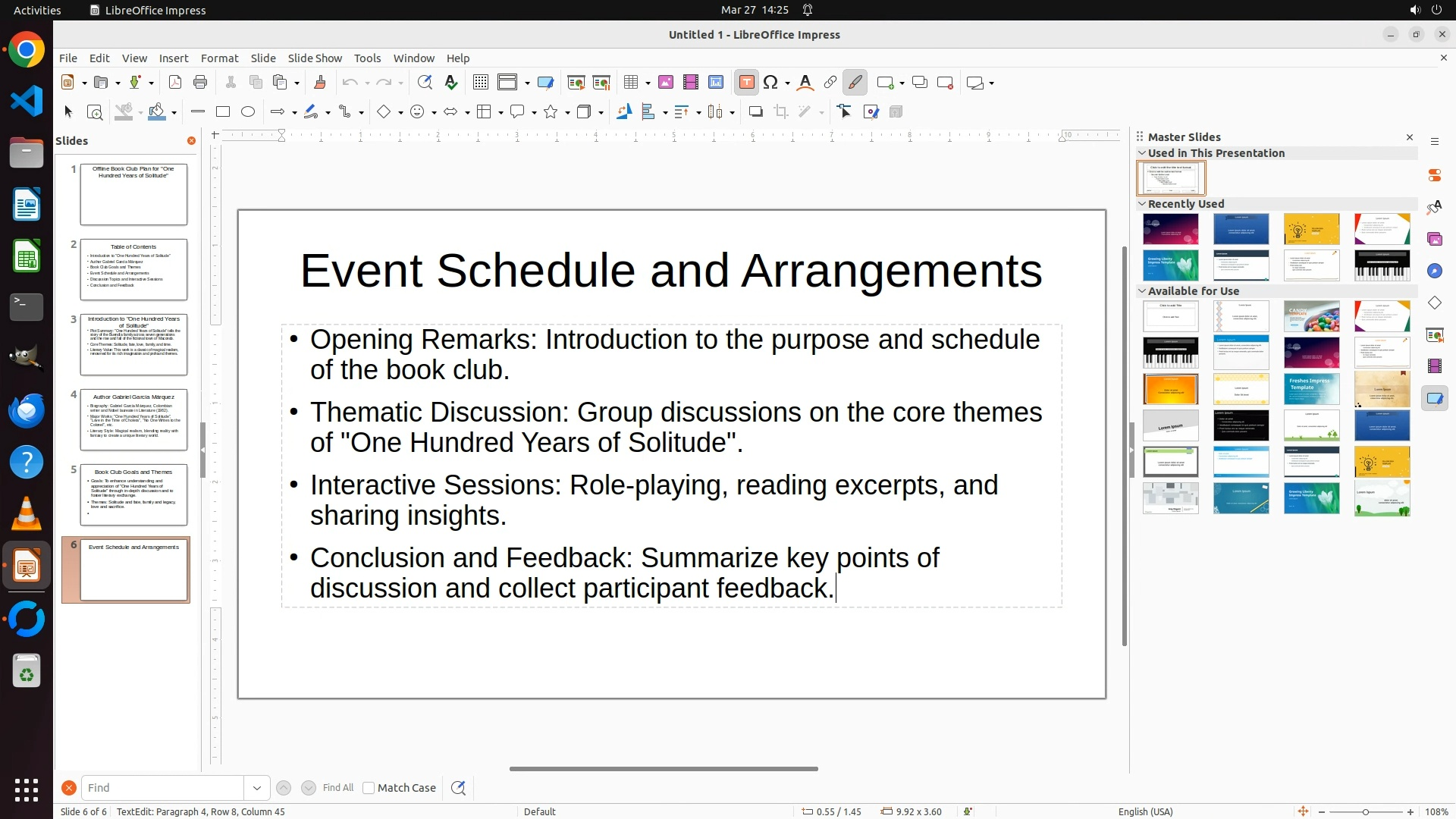Screen dimensions: 1456x819
Task: Collapse the Recently Used section
Action: [1142, 204]
